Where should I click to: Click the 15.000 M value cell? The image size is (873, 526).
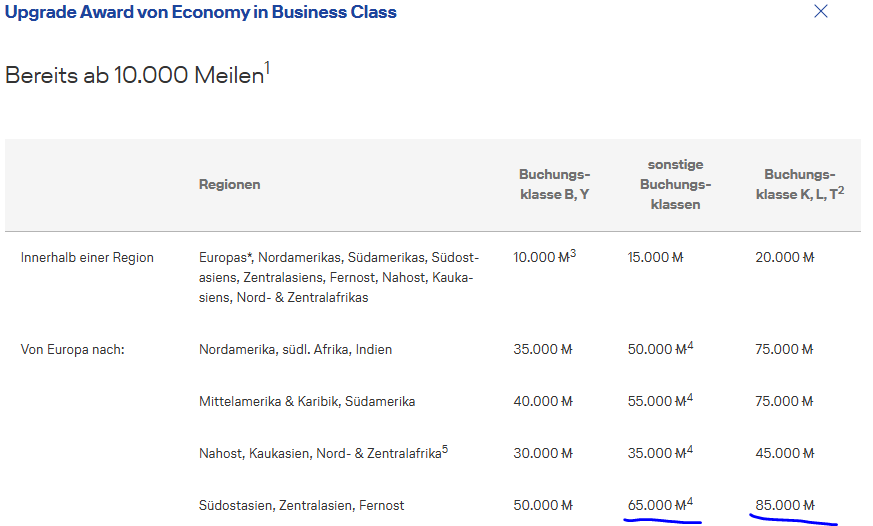click(655, 258)
